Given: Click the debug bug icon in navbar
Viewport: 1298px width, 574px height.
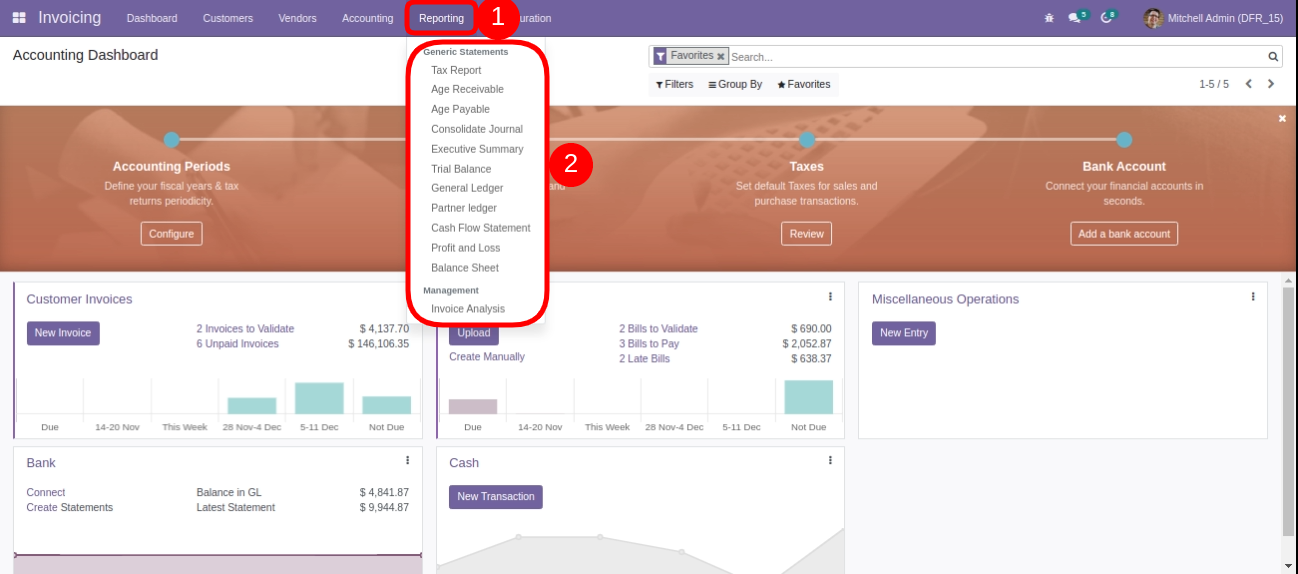Looking at the screenshot, I should pyautogui.click(x=1049, y=18).
